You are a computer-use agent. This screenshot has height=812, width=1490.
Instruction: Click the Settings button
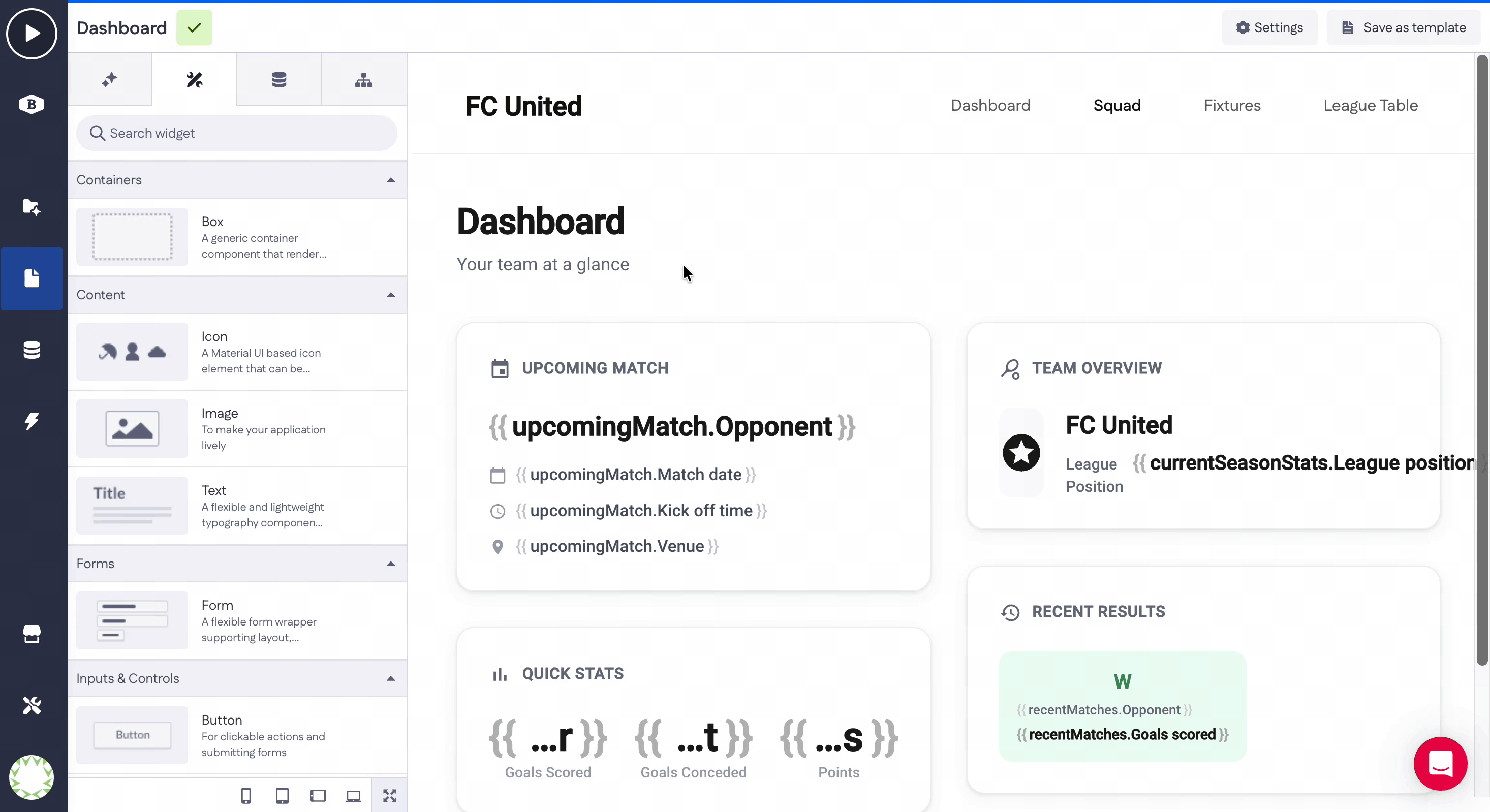[x=1269, y=28]
